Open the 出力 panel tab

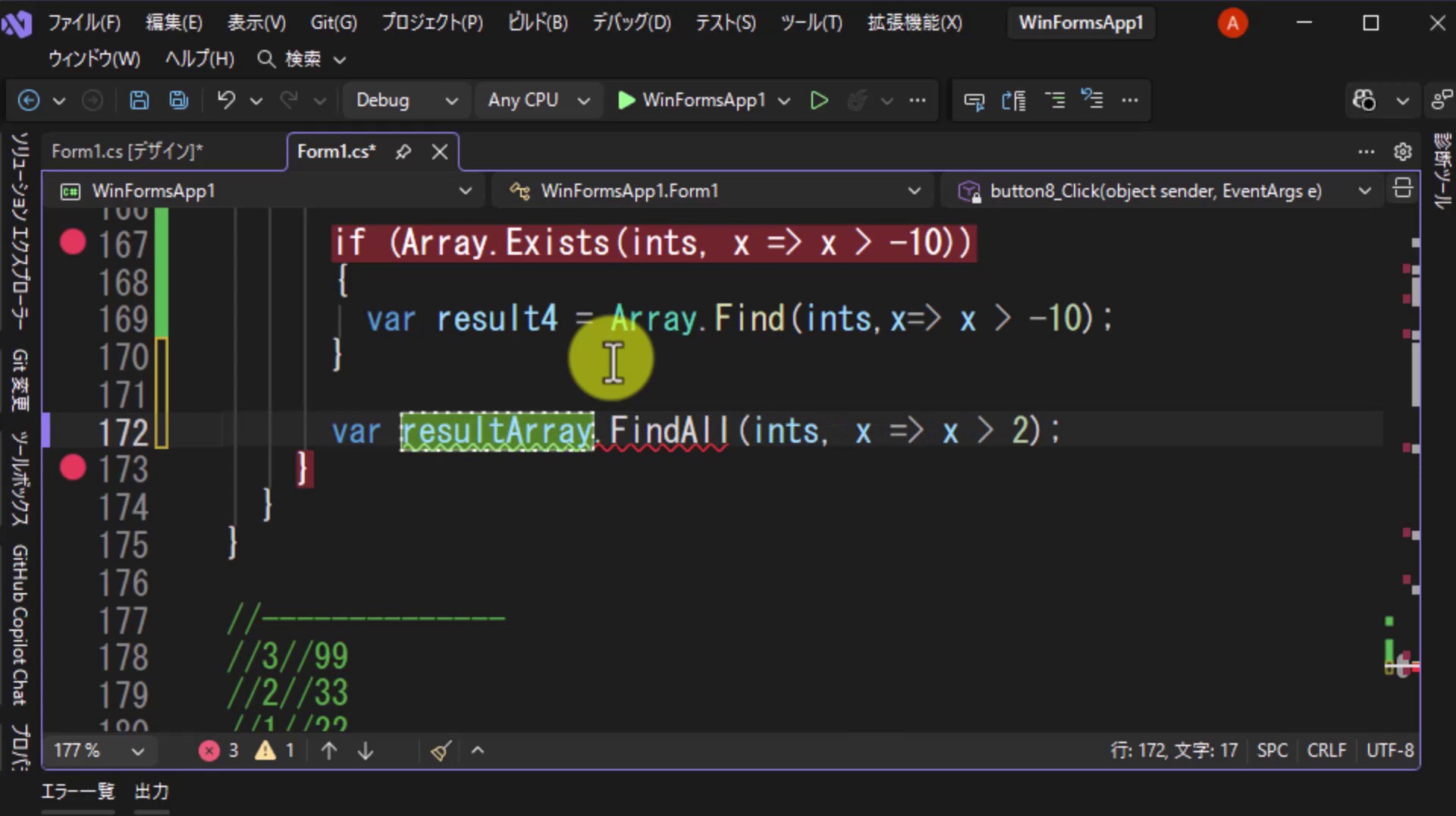pyautogui.click(x=152, y=792)
